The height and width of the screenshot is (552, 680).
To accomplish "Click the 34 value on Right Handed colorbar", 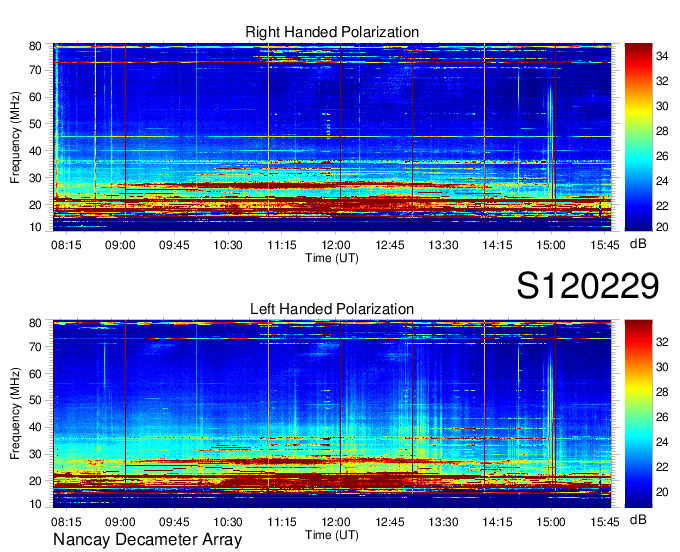I will (662, 56).
